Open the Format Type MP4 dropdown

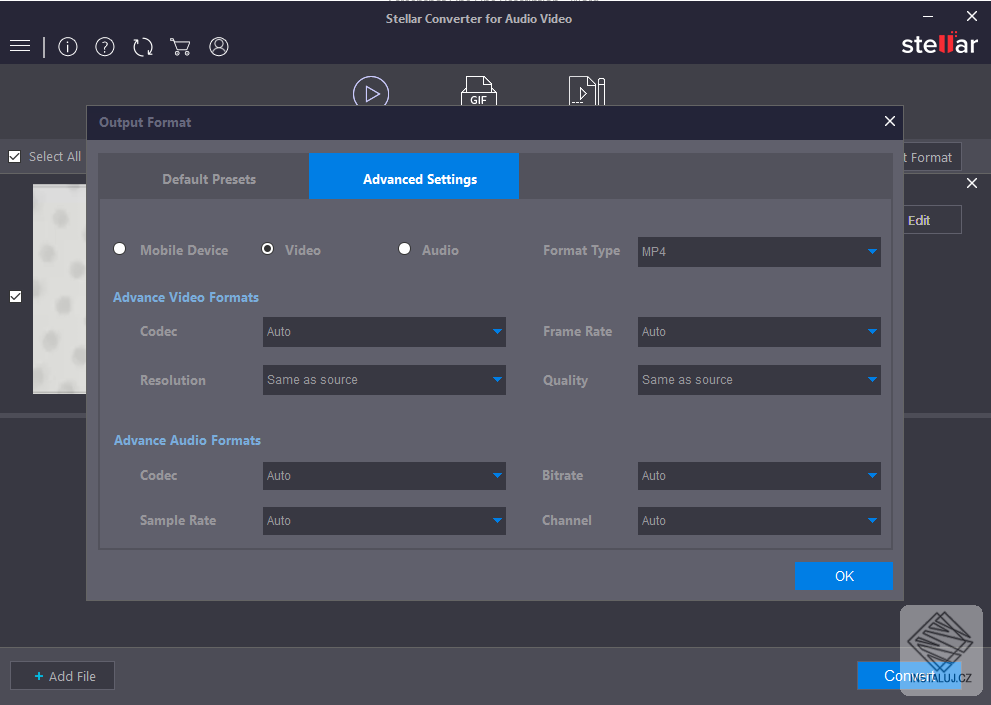759,252
